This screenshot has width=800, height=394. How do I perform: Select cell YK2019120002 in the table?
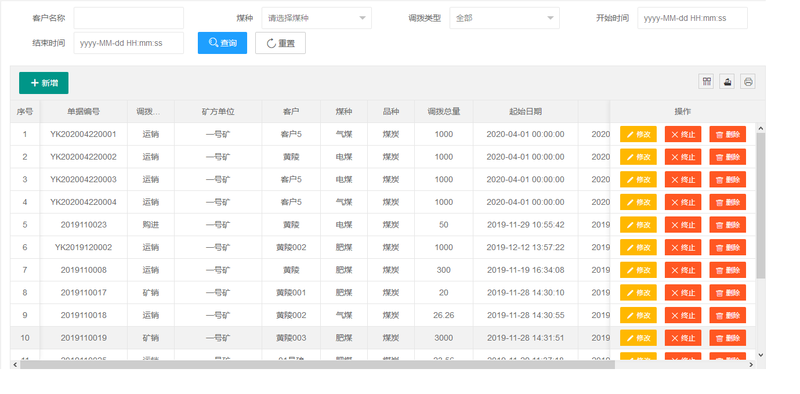click(x=83, y=247)
